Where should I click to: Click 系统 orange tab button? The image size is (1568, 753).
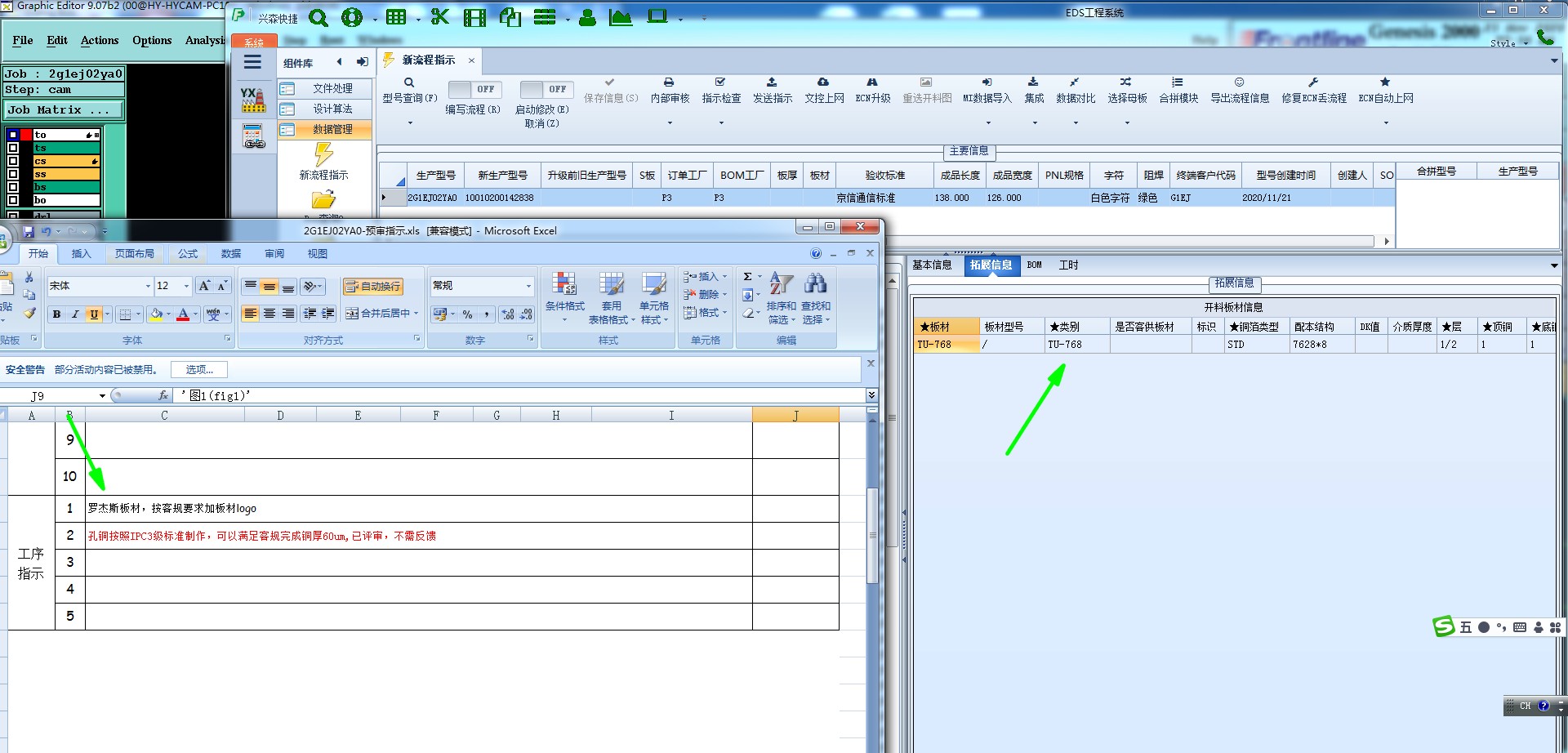click(x=254, y=42)
